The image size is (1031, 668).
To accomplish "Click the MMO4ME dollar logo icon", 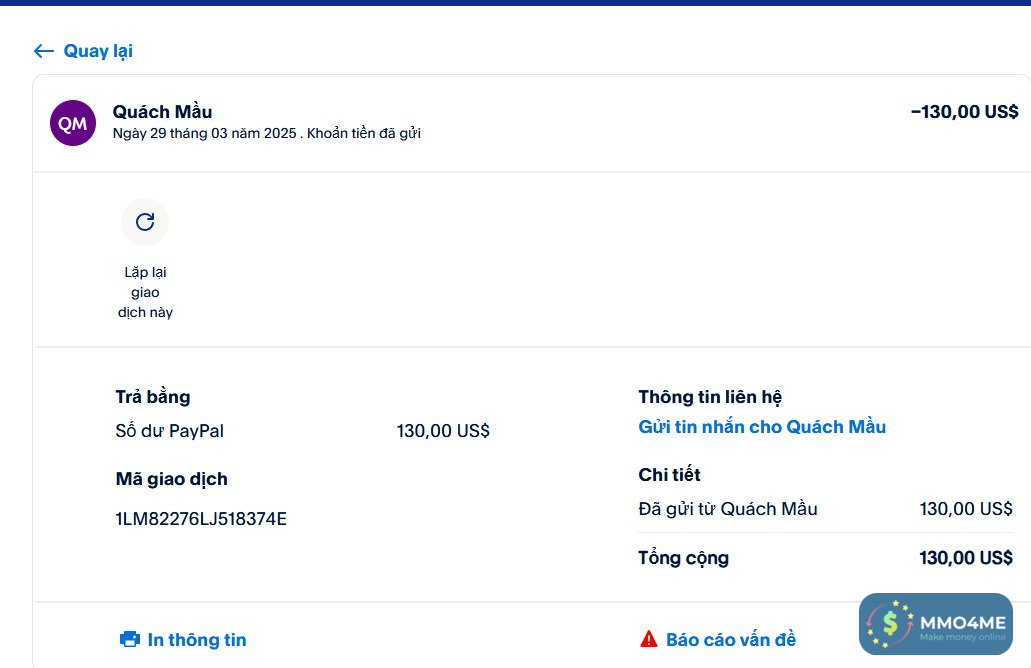I will (x=889, y=625).
